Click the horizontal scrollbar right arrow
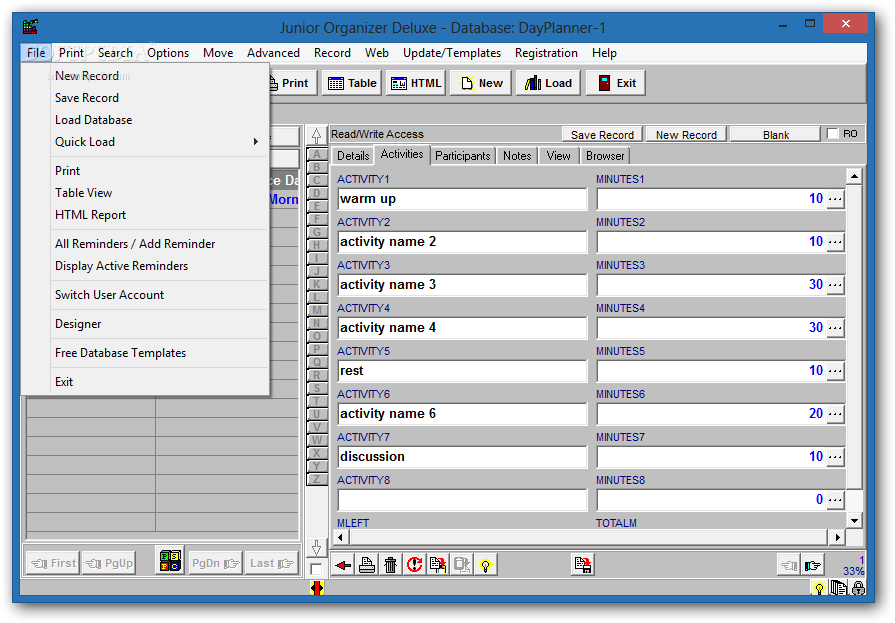This screenshot has width=895, height=623. tap(837, 537)
